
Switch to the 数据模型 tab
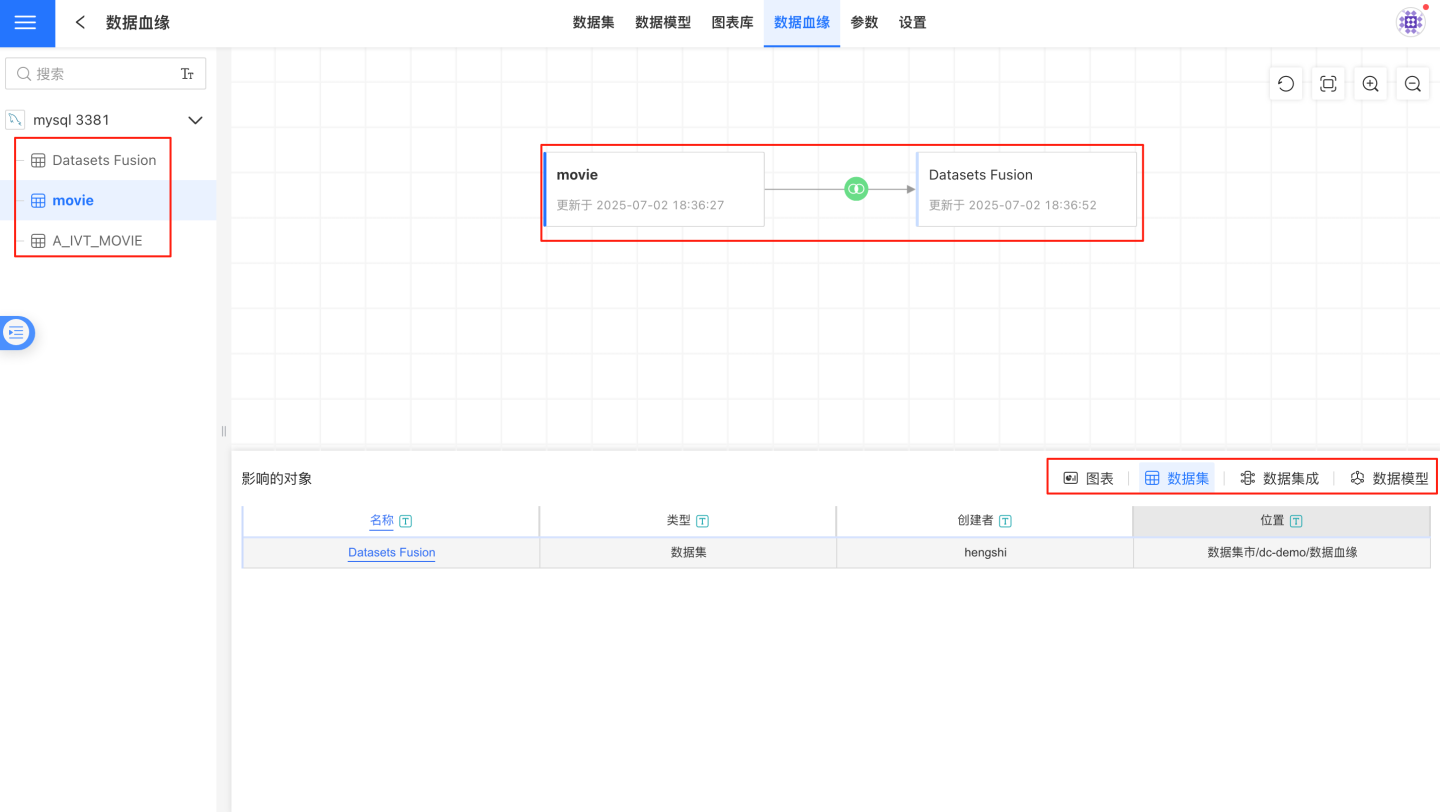(662, 22)
